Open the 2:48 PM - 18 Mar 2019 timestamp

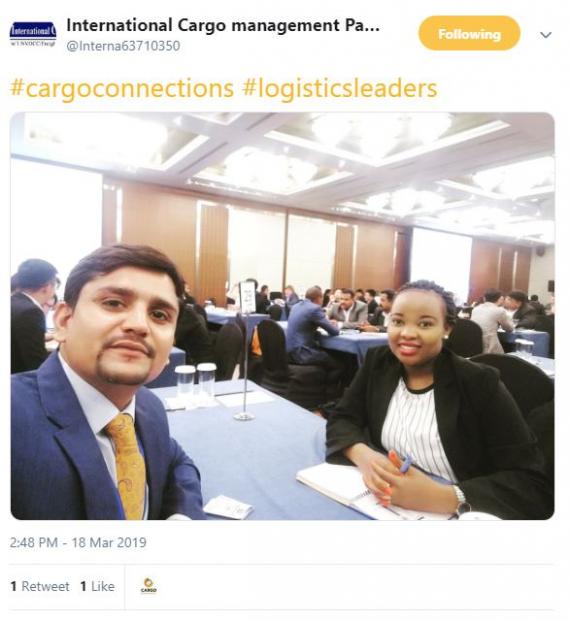pyautogui.click(x=78, y=542)
